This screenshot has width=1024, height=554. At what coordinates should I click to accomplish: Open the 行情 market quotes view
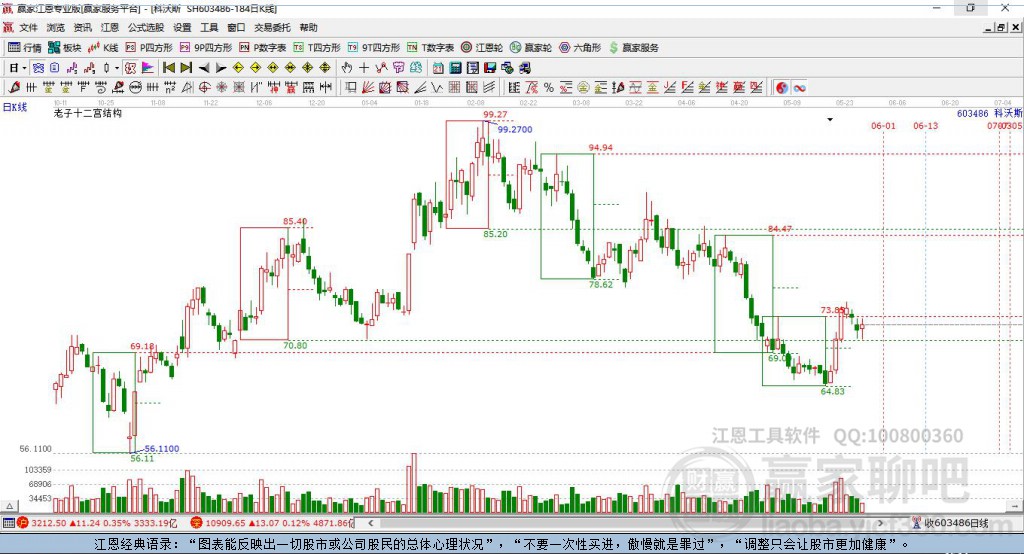[24, 48]
